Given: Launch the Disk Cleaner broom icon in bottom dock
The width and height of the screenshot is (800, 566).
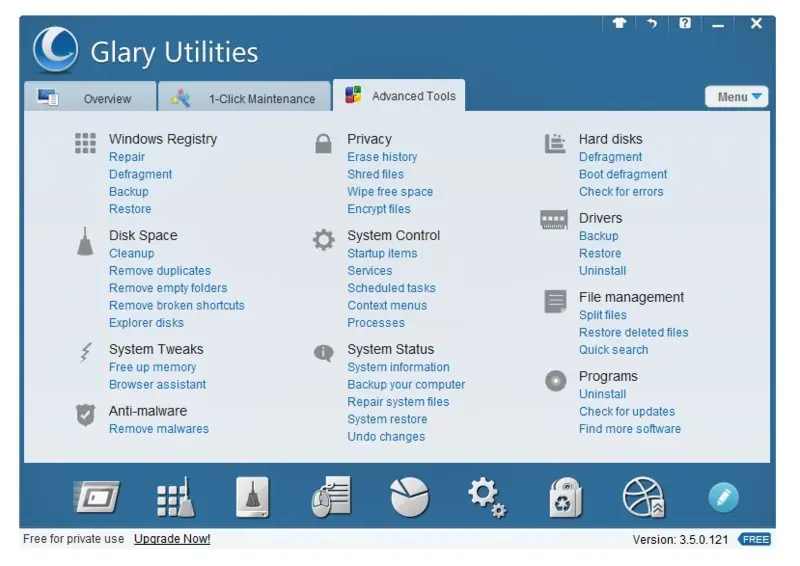Looking at the screenshot, I should tap(253, 497).
